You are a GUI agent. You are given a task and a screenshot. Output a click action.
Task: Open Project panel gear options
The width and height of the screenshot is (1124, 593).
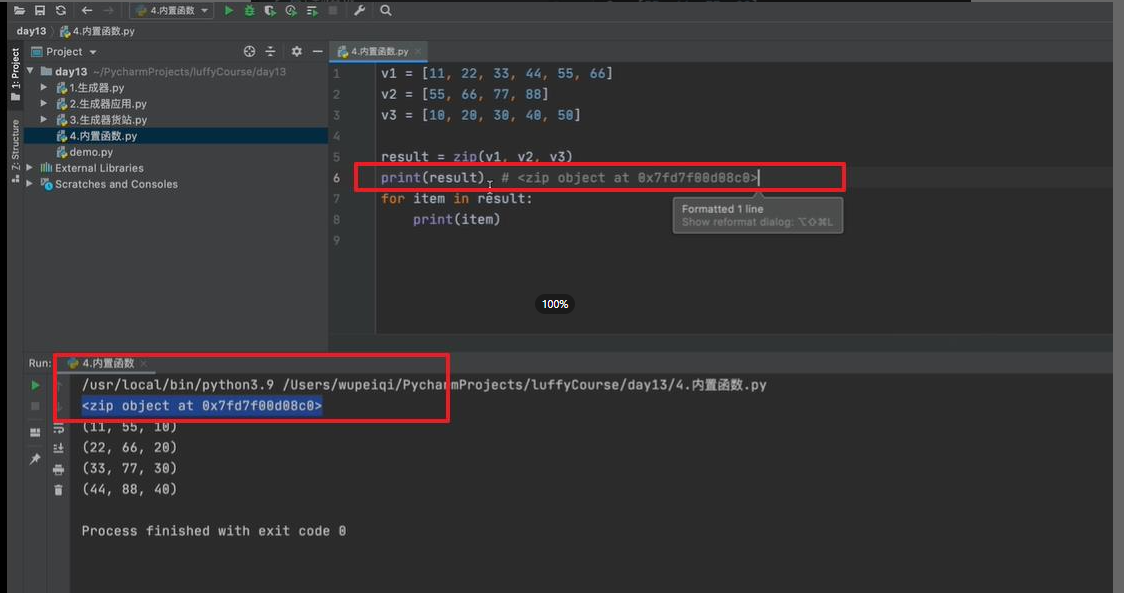tap(297, 52)
